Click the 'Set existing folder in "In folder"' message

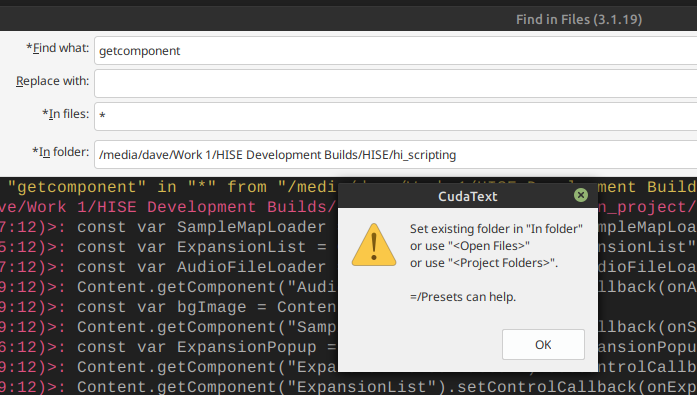[496, 229]
